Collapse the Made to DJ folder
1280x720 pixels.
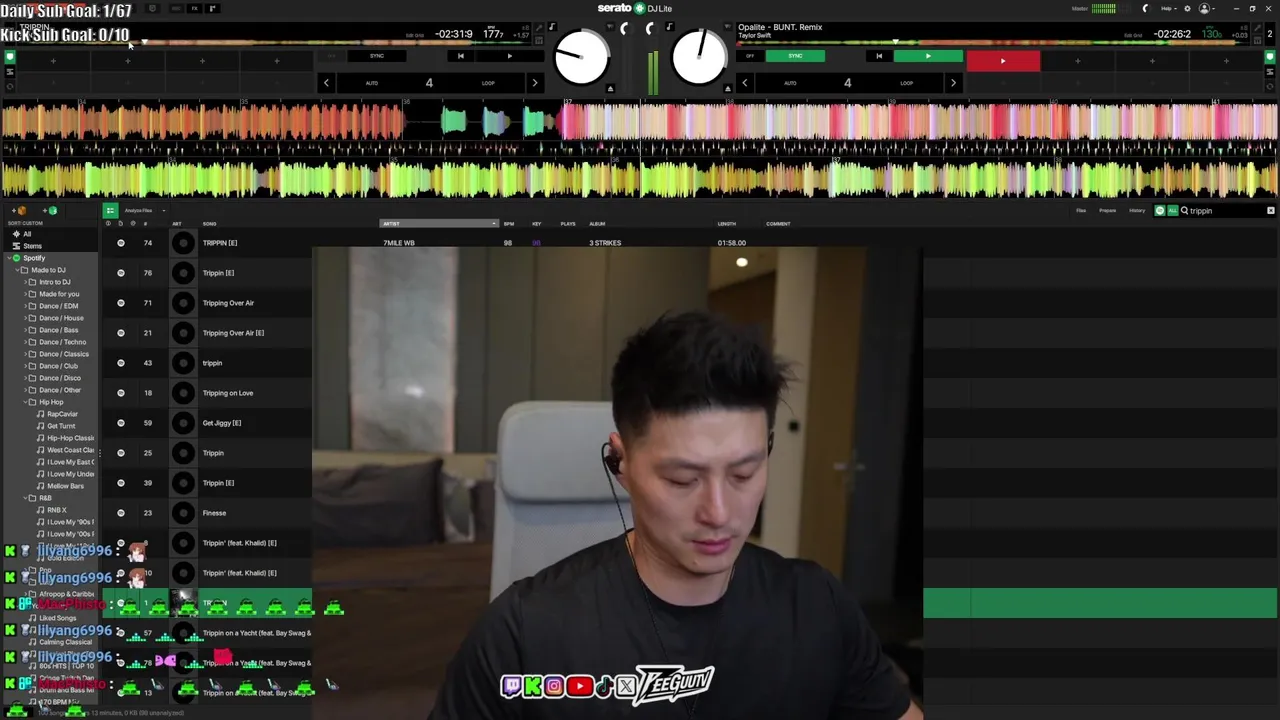point(17,270)
